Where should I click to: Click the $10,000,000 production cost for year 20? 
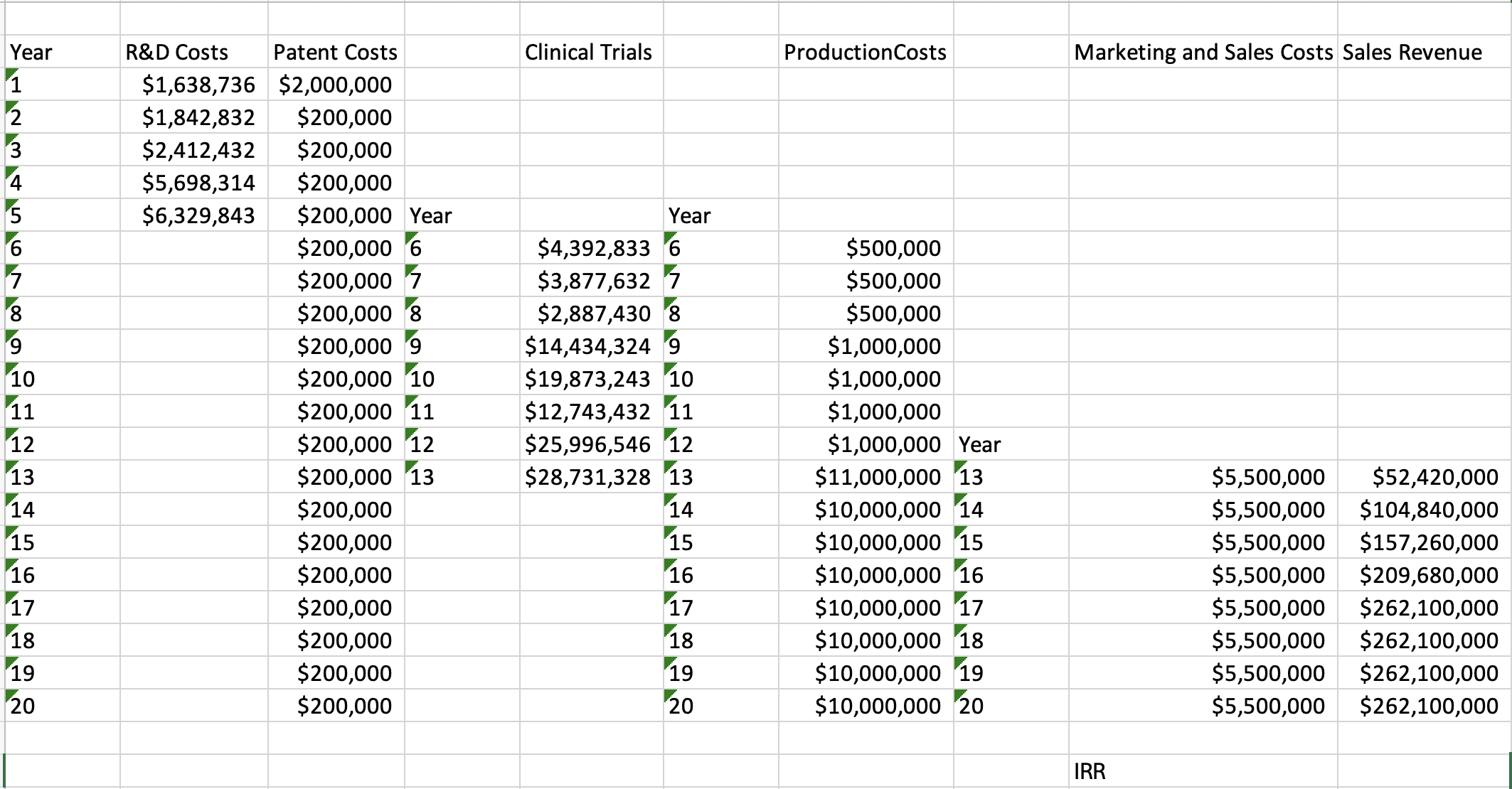866,706
